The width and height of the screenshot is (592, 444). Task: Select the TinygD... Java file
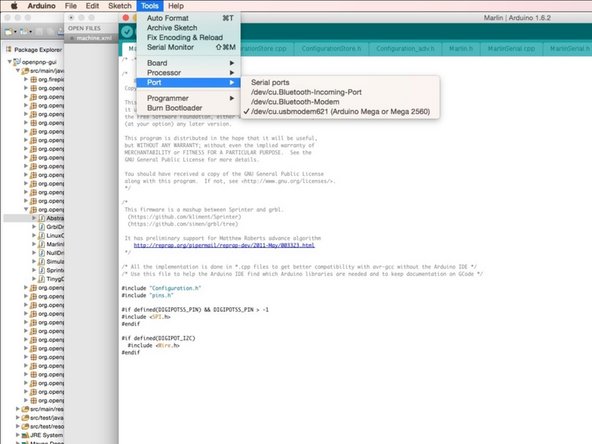coord(55,279)
